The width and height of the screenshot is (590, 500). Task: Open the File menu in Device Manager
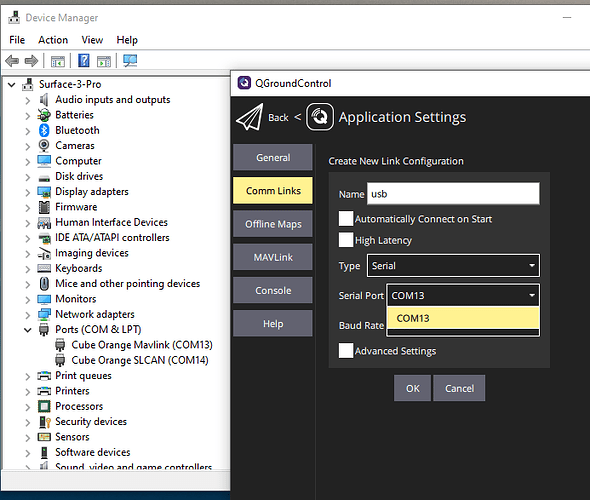17,40
